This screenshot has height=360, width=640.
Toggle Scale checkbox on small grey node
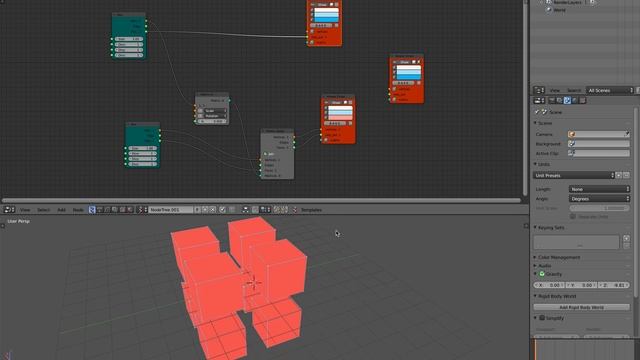click(200, 111)
